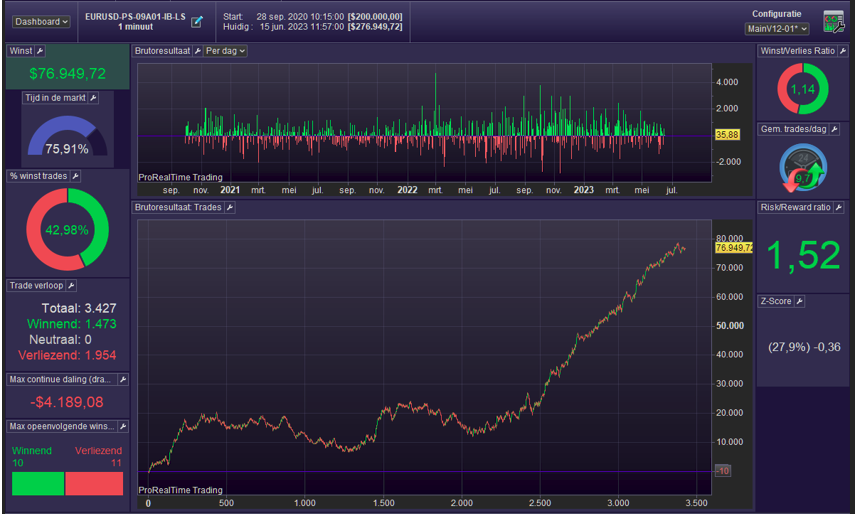The width and height of the screenshot is (856, 518).
Task: Open Risk/Reward ratio wrench settings
Action: coord(841,208)
